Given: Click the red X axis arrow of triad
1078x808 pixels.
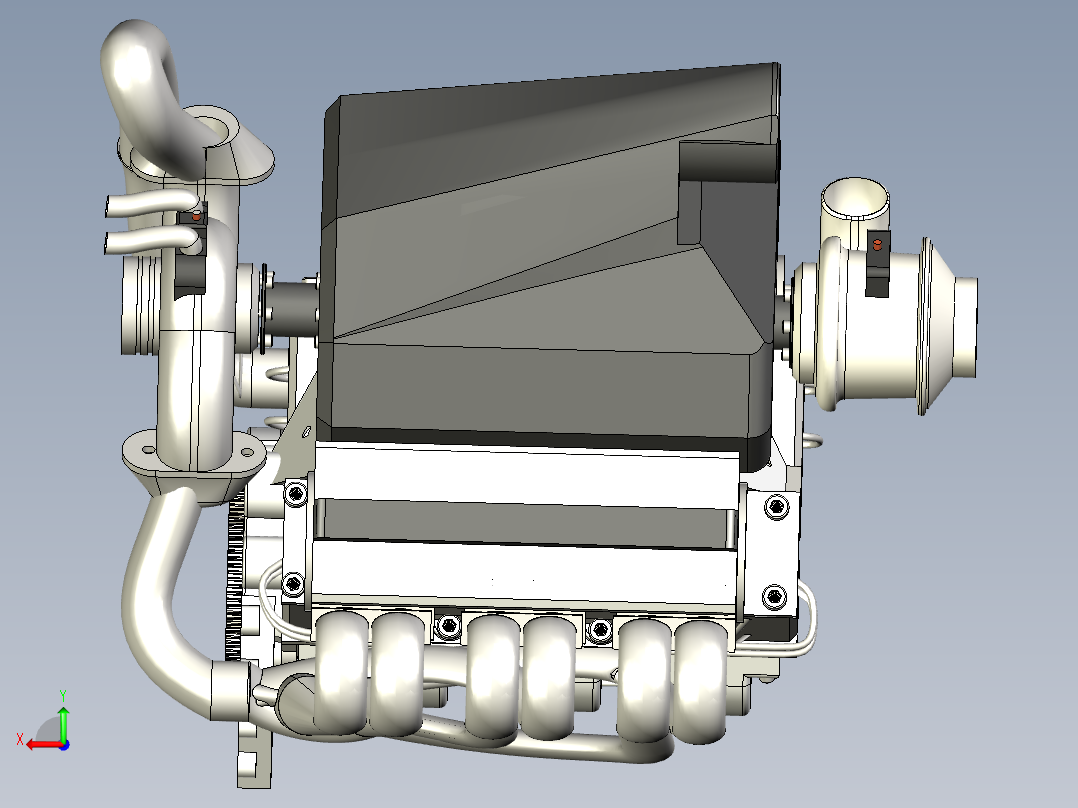Looking at the screenshot, I should [x=43, y=744].
